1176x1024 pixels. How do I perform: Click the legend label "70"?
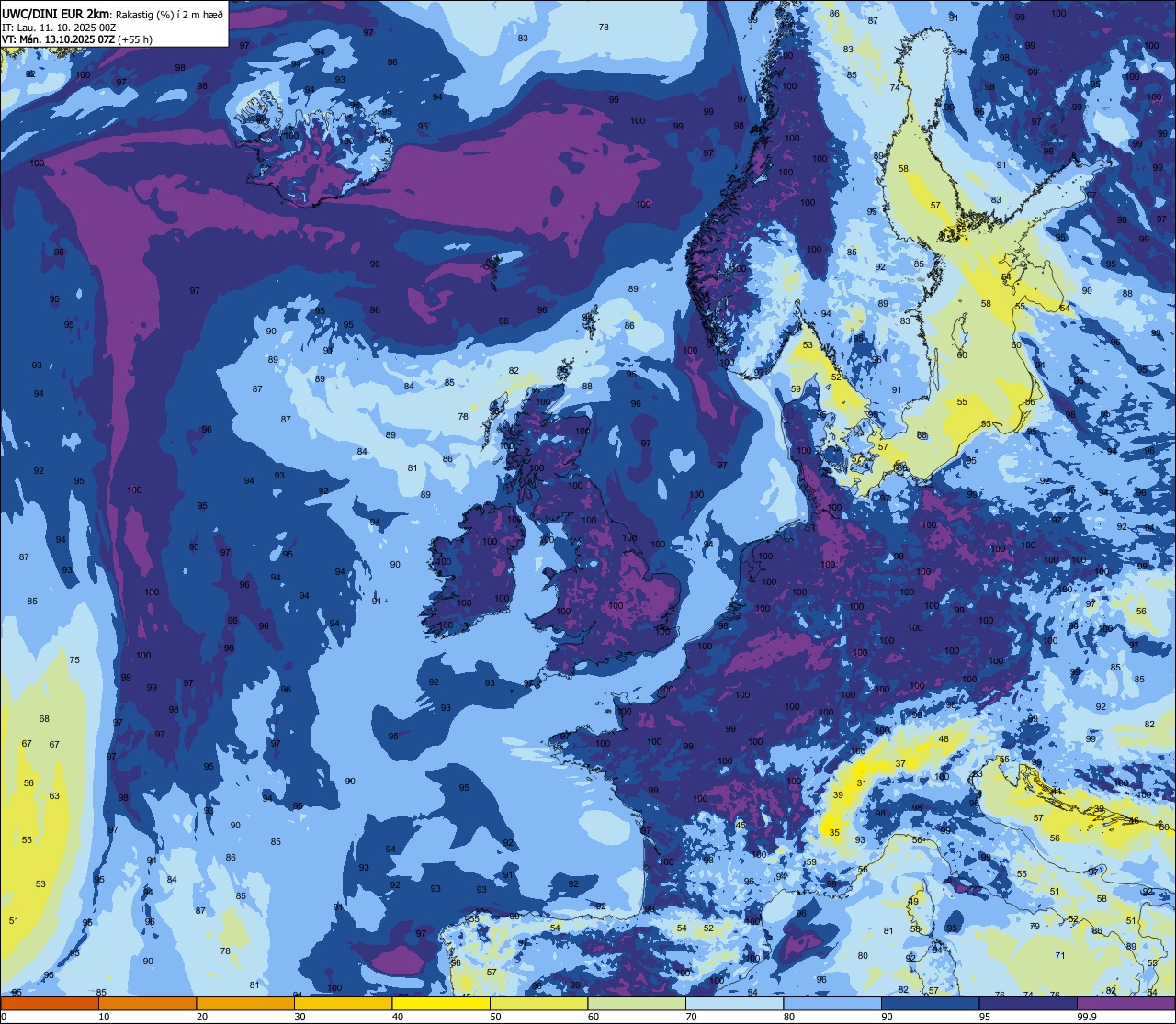coord(692,1017)
